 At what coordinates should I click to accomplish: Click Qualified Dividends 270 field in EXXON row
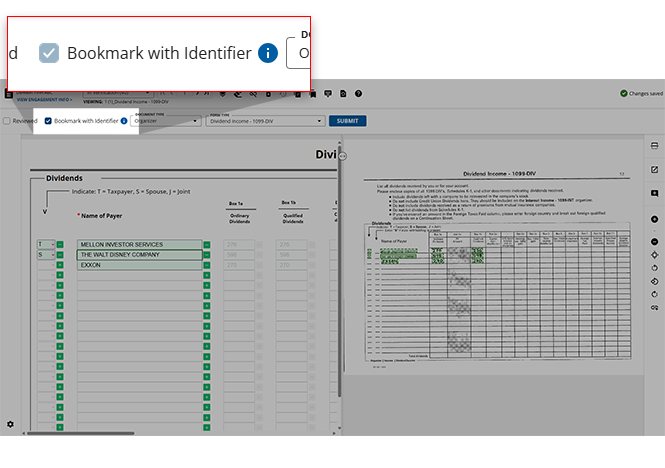[x=292, y=265]
